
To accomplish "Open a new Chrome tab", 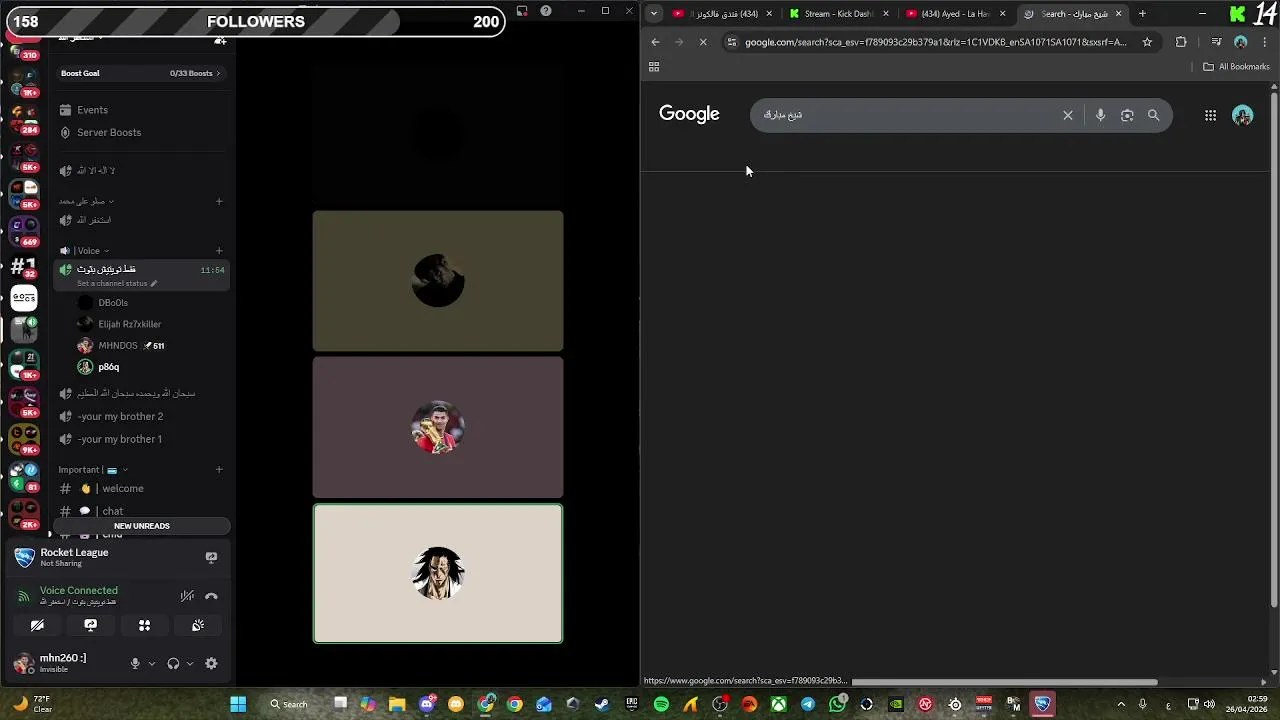I will [x=1142, y=14].
